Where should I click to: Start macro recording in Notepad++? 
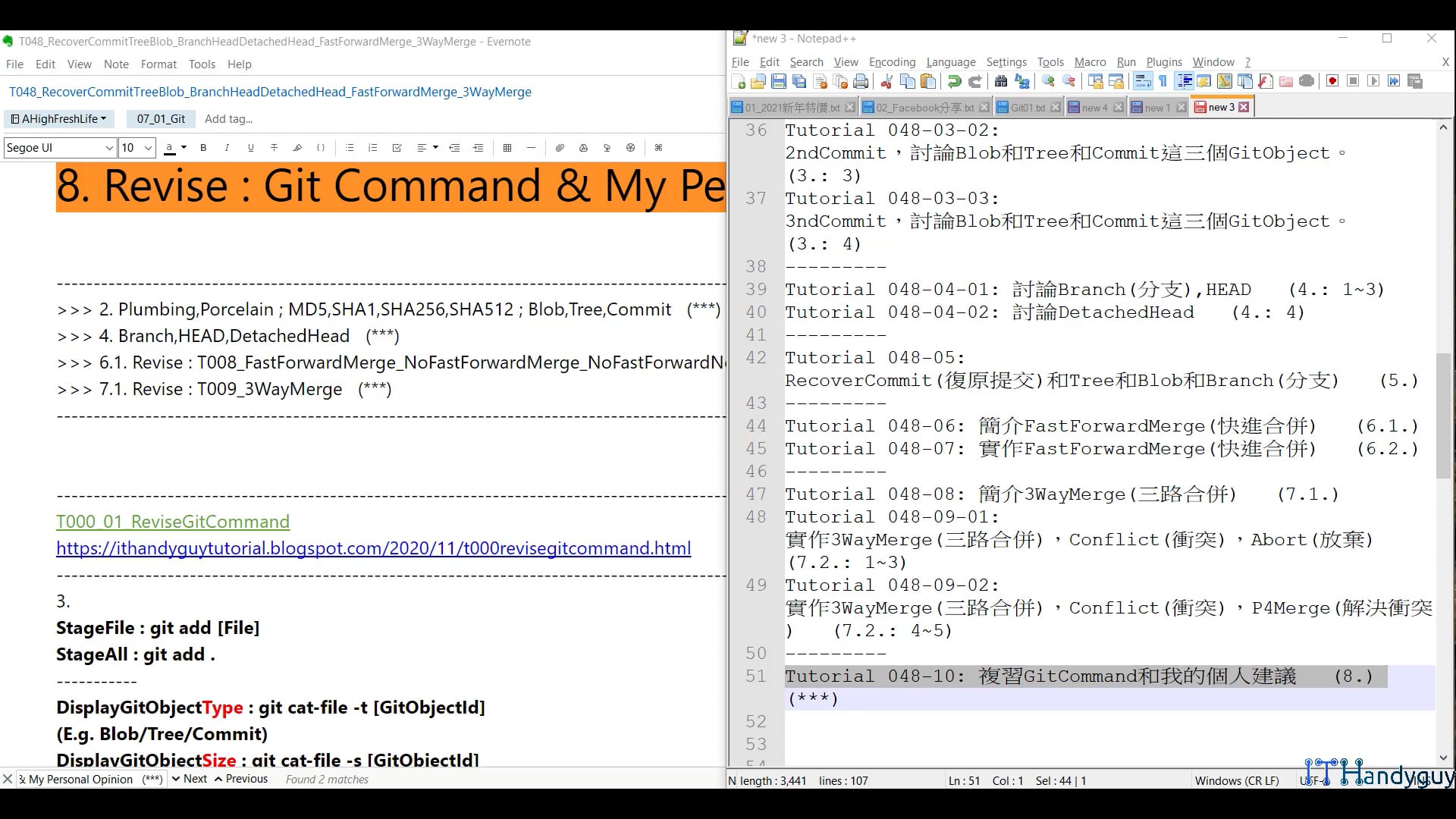tap(1332, 81)
